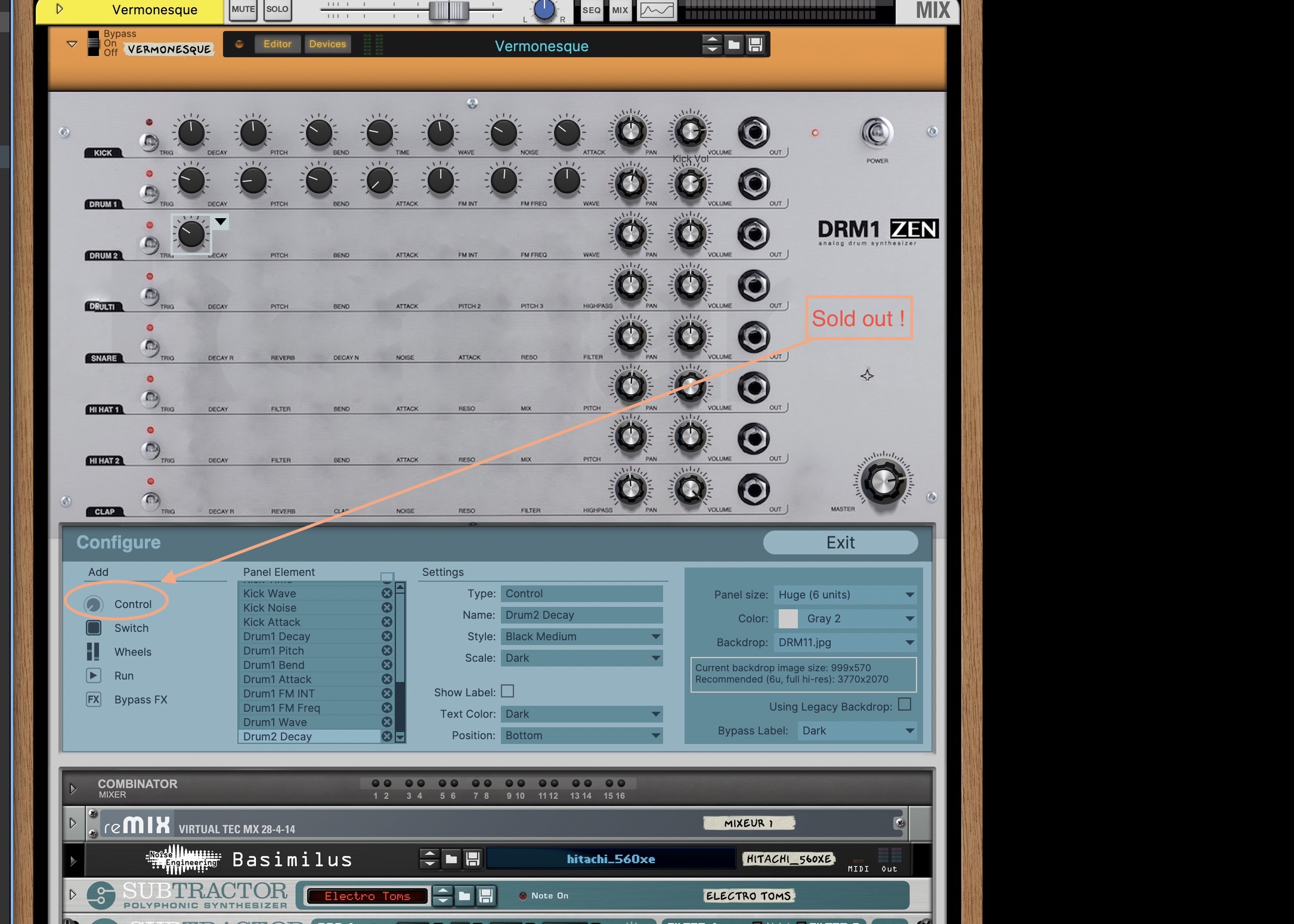This screenshot has width=1294, height=924.
Task: Expand the Scale dropdown in Settings
Action: pos(654,657)
